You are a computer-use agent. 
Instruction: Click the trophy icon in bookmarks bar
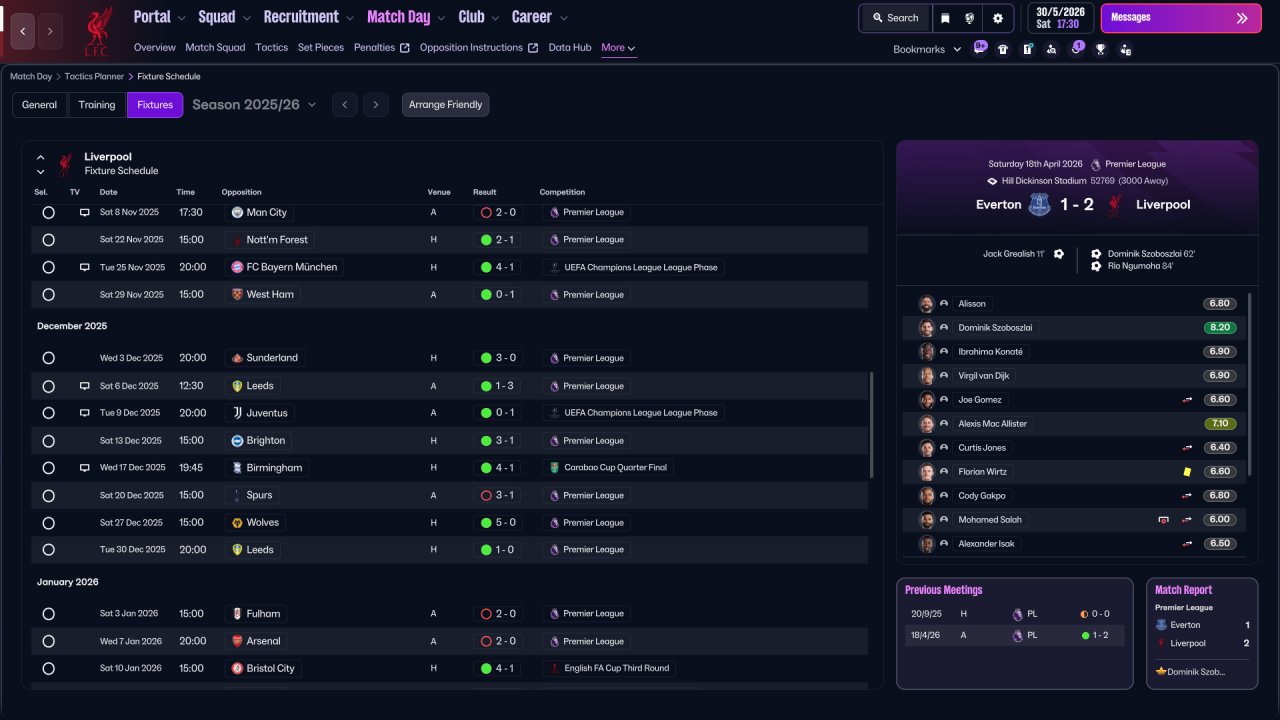[x=1101, y=49]
